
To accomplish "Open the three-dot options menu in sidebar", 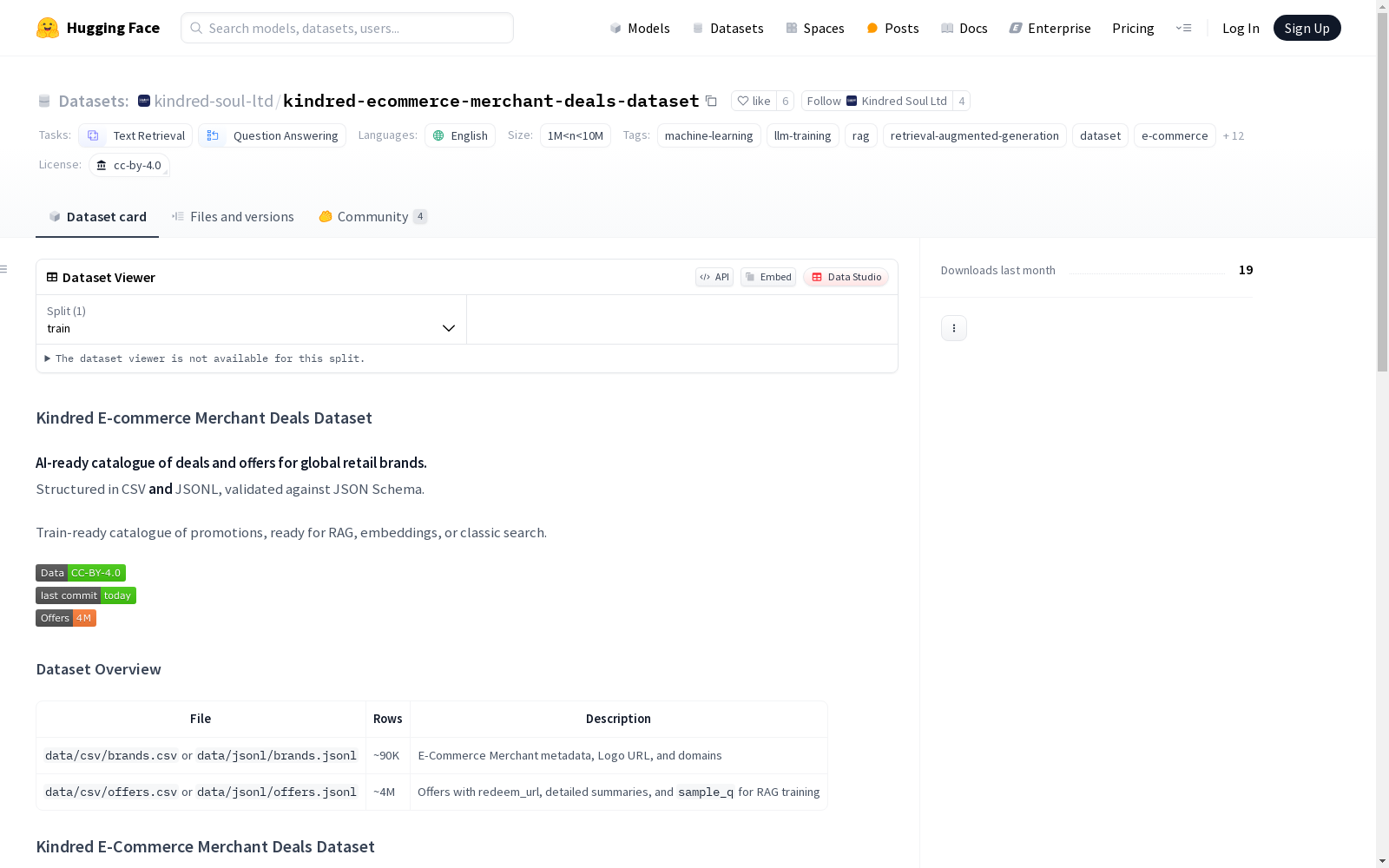I will coord(954,328).
